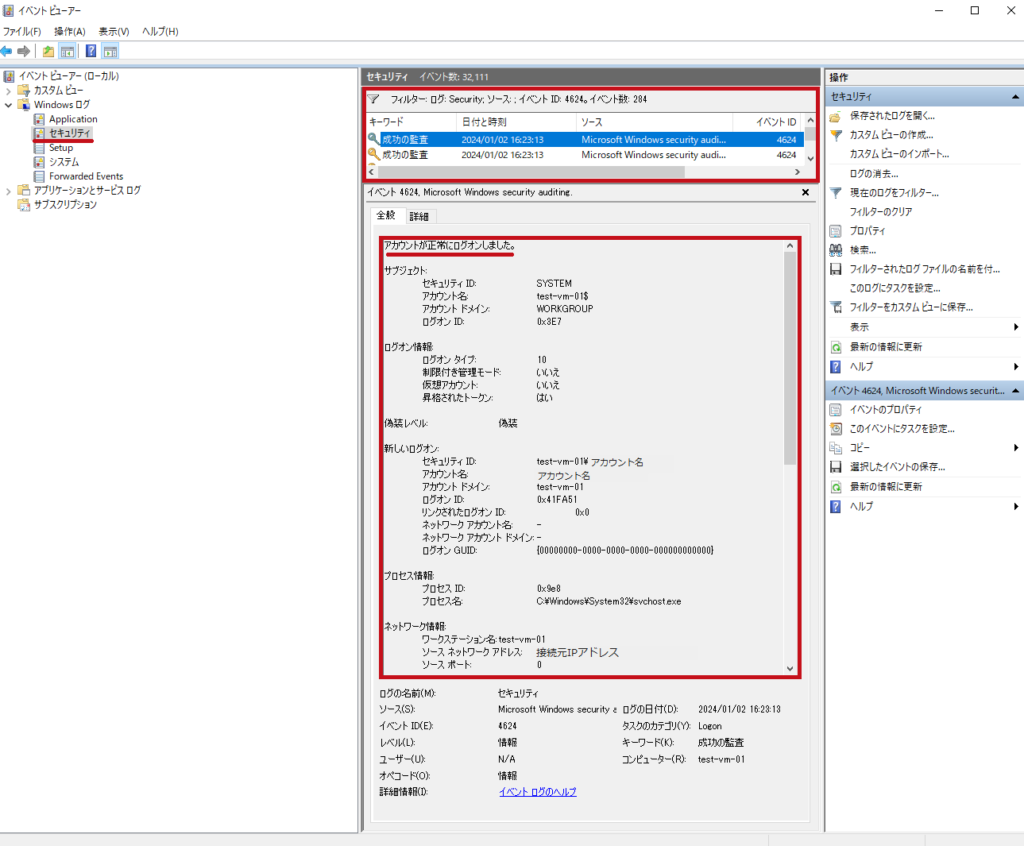Collapse the Windows ログ tree node
The height and width of the screenshot is (846, 1024).
click(9, 104)
